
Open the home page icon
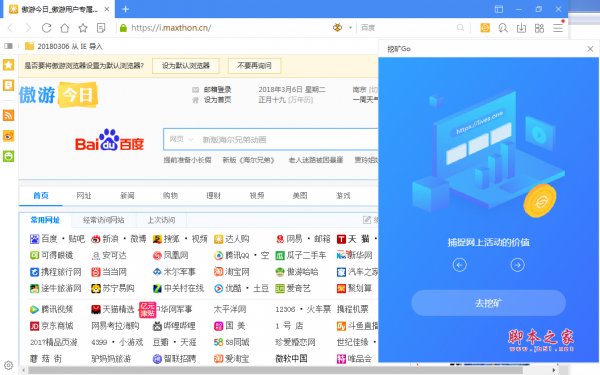point(65,28)
